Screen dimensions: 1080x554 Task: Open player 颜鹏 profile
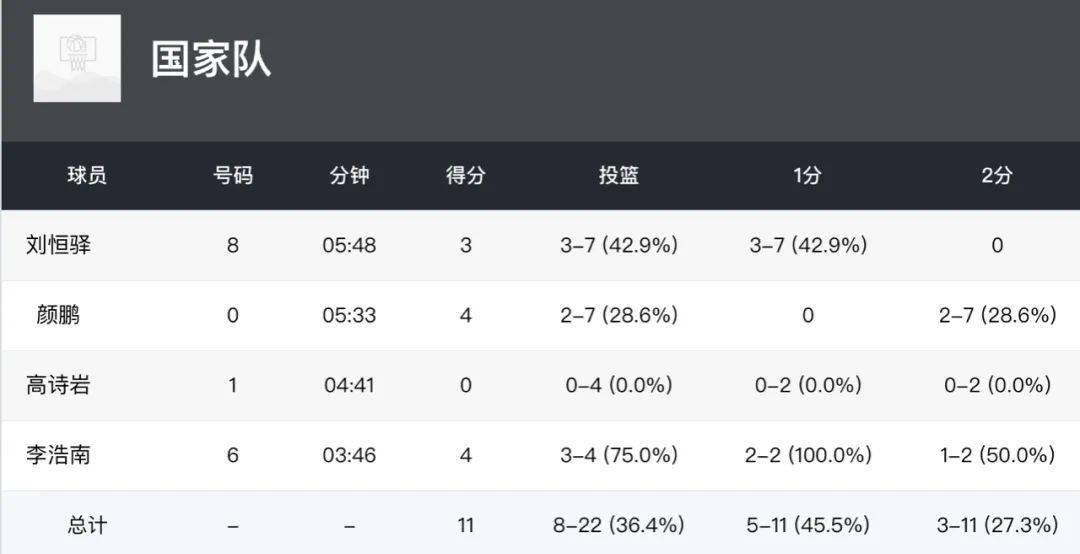pyautogui.click(x=59, y=315)
